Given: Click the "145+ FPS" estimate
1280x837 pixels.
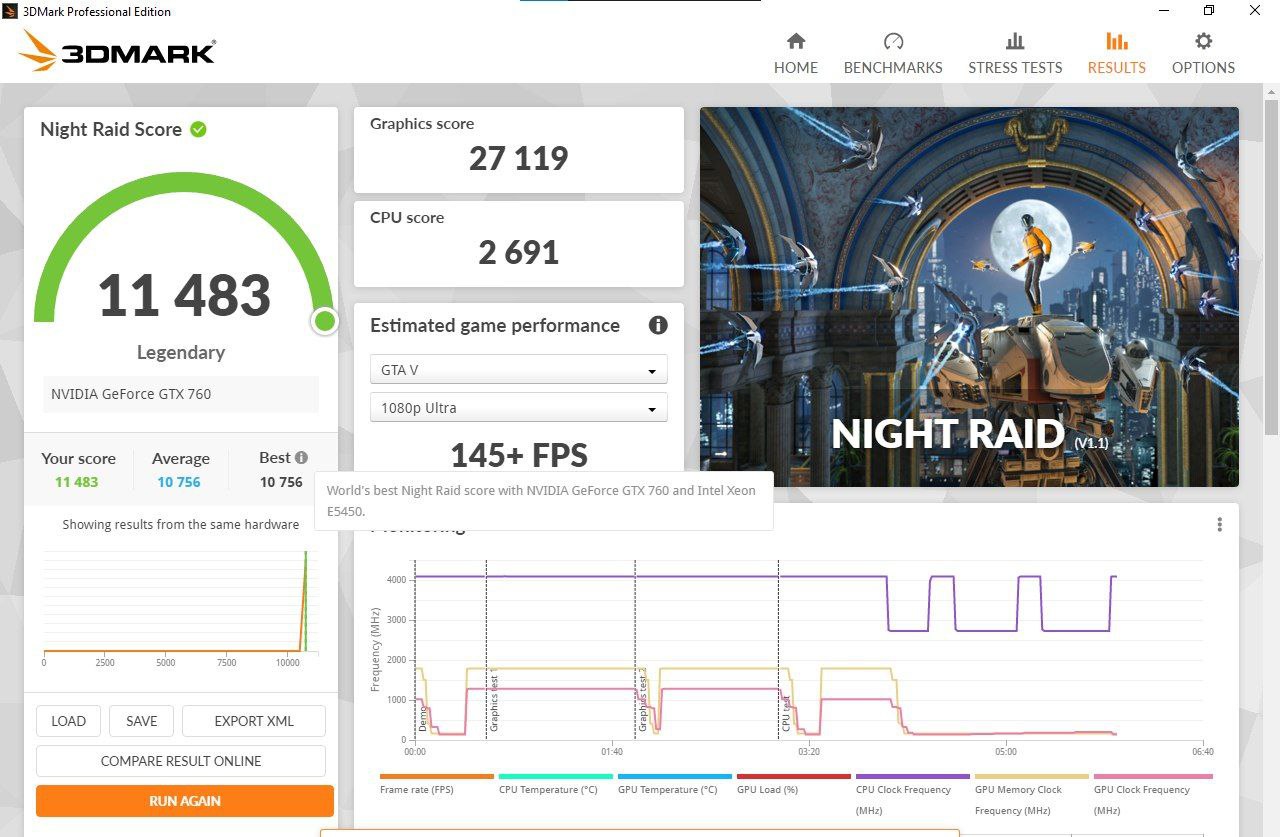Looking at the screenshot, I should click(x=518, y=456).
